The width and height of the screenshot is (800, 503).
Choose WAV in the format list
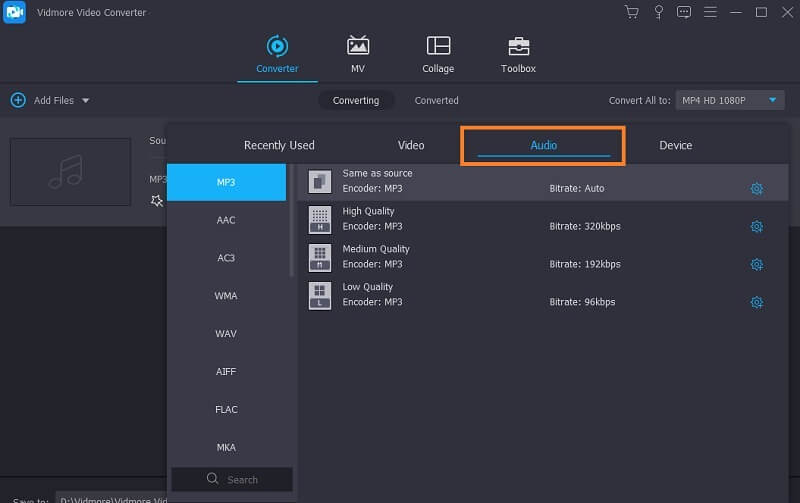(x=226, y=334)
